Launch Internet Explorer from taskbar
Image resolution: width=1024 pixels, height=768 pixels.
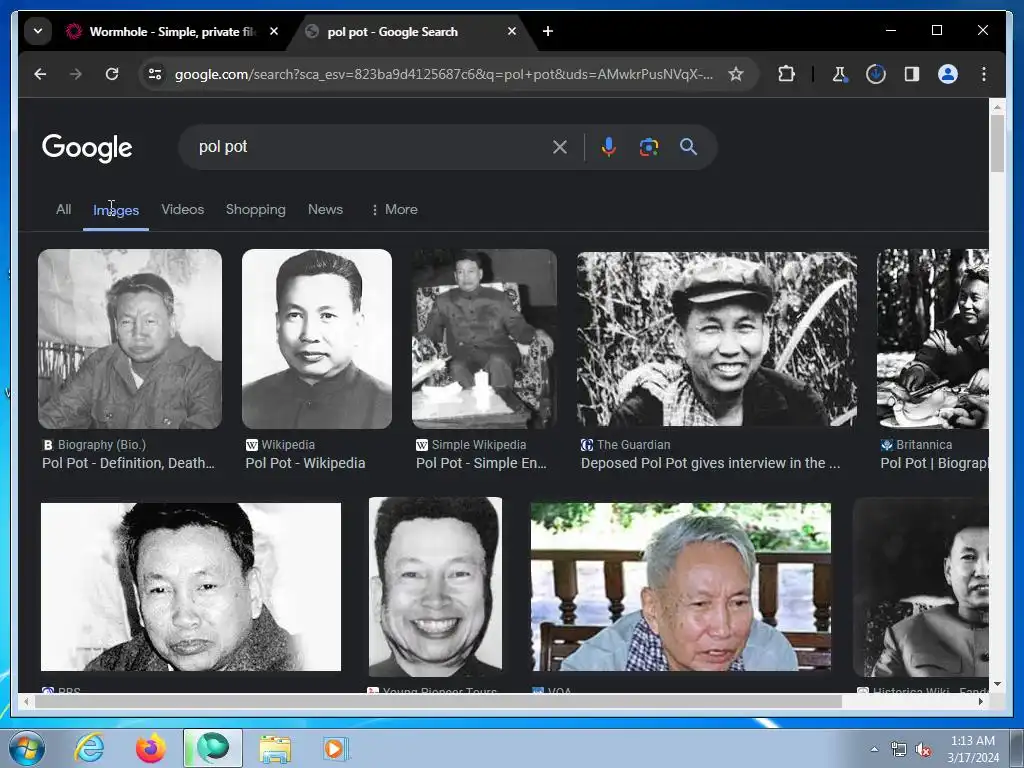click(x=89, y=748)
